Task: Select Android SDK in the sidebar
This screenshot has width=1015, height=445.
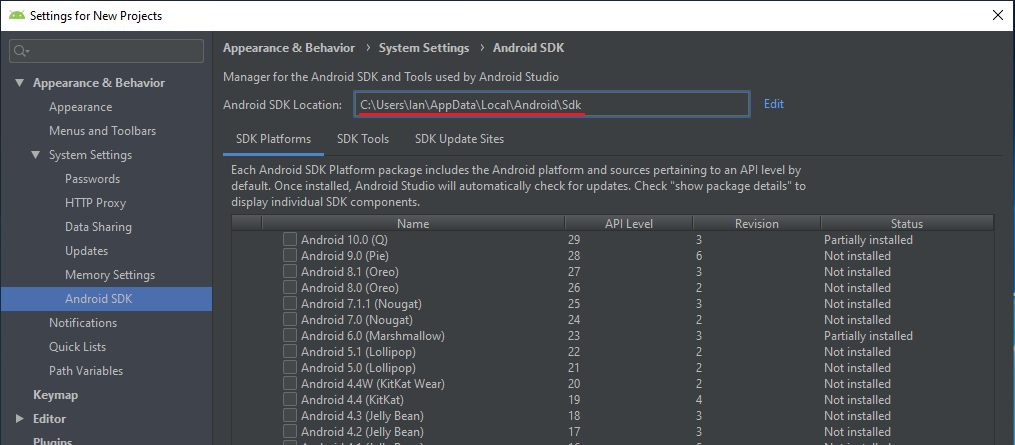Action: click(106, 299)
